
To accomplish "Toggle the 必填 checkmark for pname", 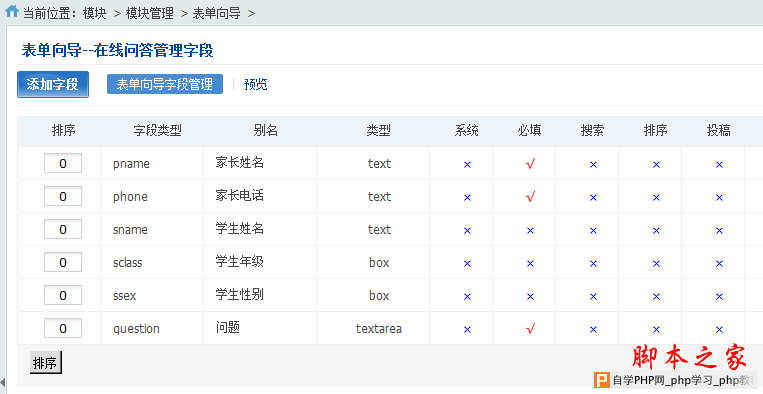I will click(x=530, y=164).
